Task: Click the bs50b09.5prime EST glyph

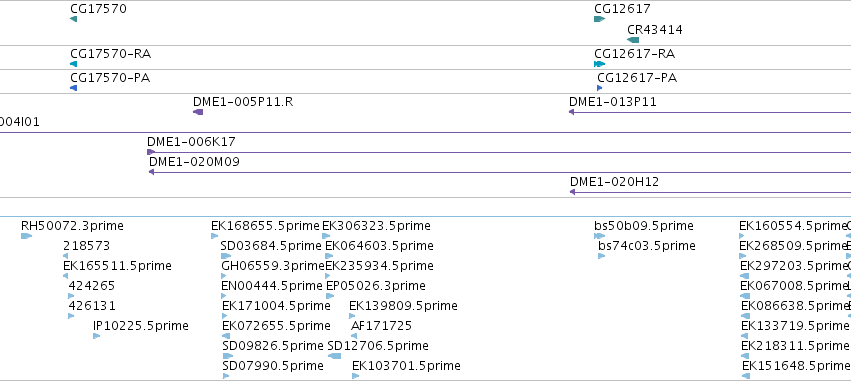Action: click(600, 236)
